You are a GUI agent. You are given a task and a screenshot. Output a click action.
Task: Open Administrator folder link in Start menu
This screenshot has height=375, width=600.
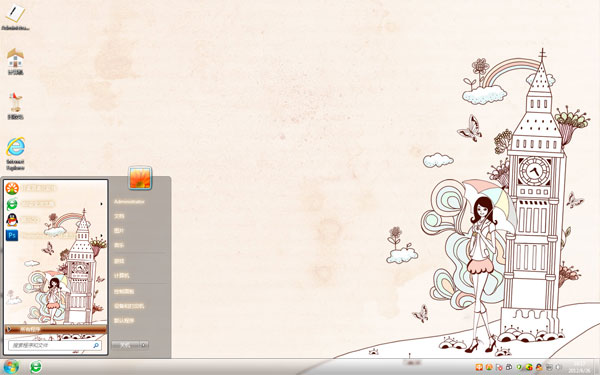tap(129, 201)
